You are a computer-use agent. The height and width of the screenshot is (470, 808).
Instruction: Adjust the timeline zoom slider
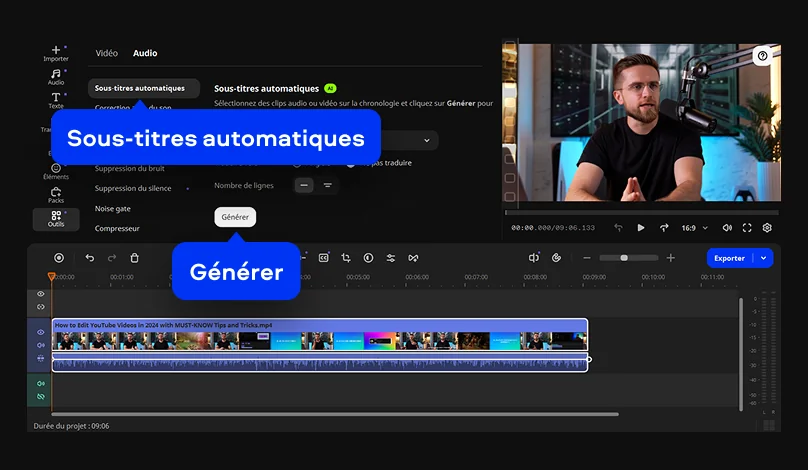625,258
